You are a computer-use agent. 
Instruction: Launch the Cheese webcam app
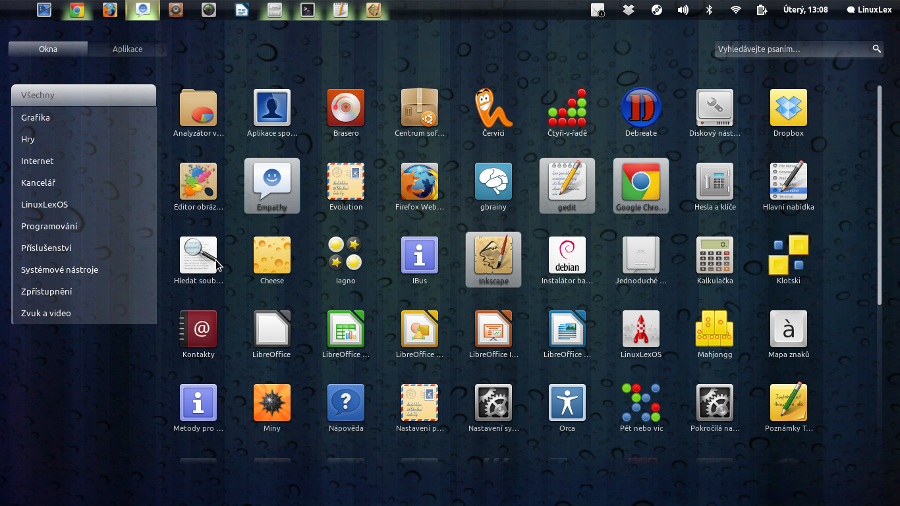(x=272, y=260)
